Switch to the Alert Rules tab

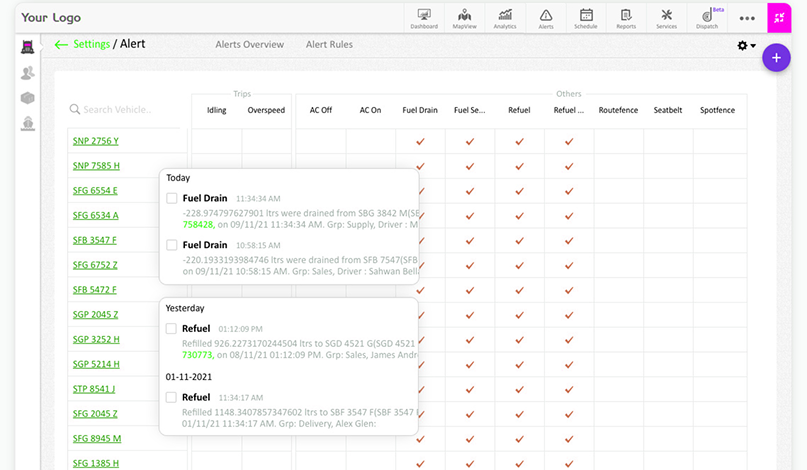pos(329,45)
